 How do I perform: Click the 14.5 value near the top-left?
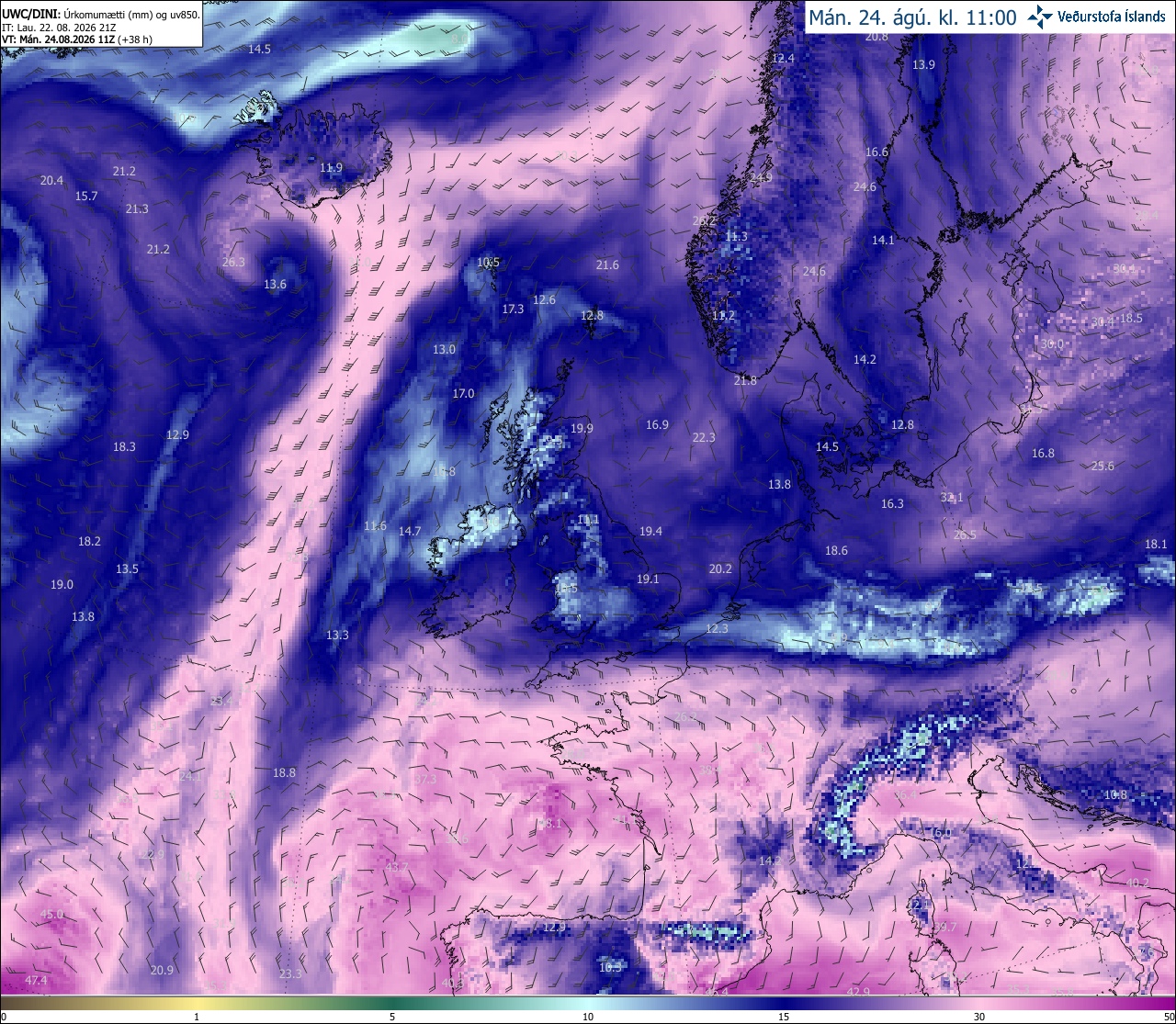click(x=259, y=50)
